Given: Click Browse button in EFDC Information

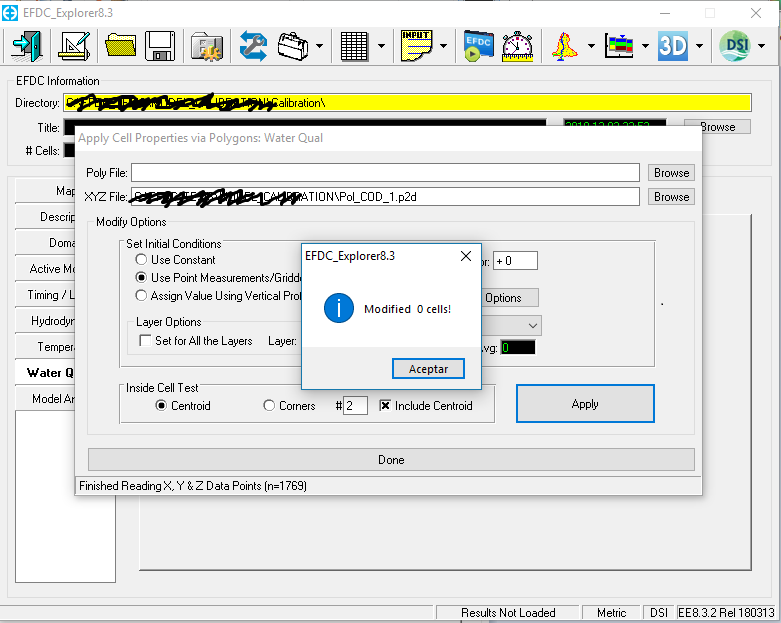Looking at the screenshot, I should [717, 127].
